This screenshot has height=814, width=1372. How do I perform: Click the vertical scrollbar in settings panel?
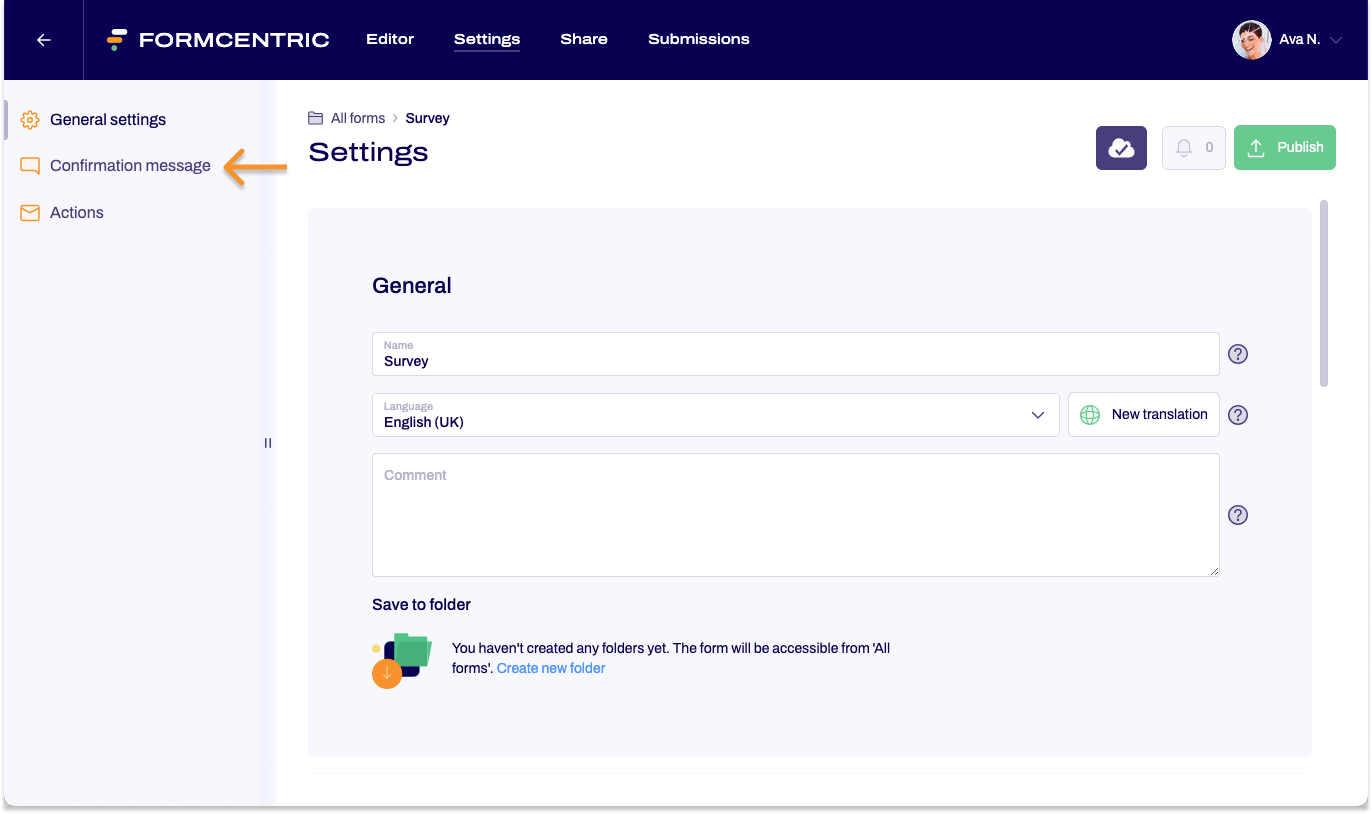pyautogui.click(x=1324, y=294)
